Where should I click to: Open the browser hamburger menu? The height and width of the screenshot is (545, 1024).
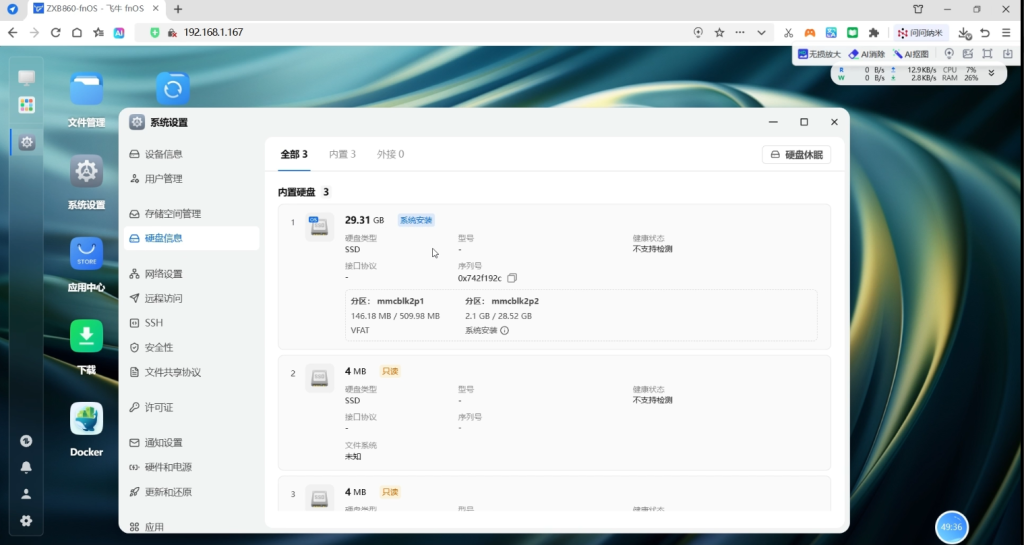point(1006,33)
